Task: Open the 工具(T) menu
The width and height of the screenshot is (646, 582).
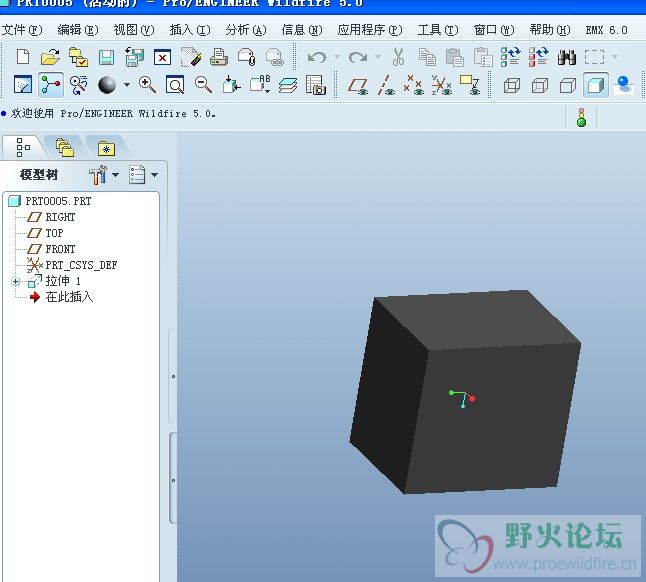Action: click(438, 30)
